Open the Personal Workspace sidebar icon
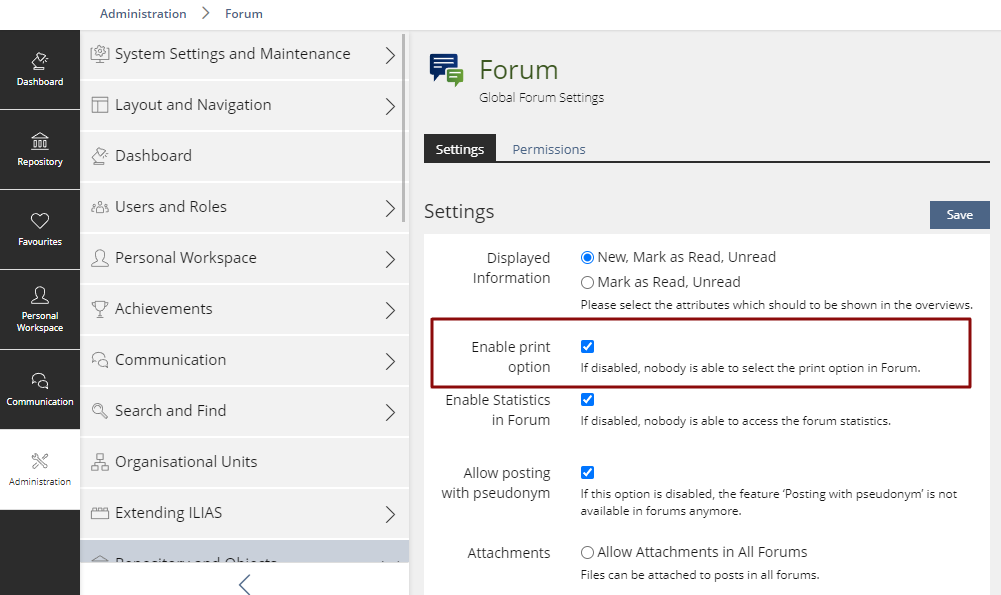Screen dimensions: 1001x595 click(x=40, y=296)
